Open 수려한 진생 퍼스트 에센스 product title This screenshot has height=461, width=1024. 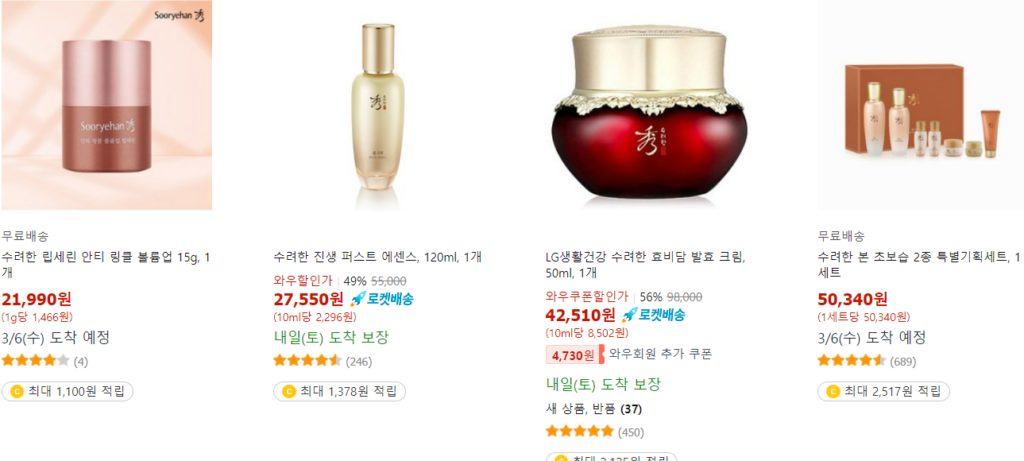point(377,257)
